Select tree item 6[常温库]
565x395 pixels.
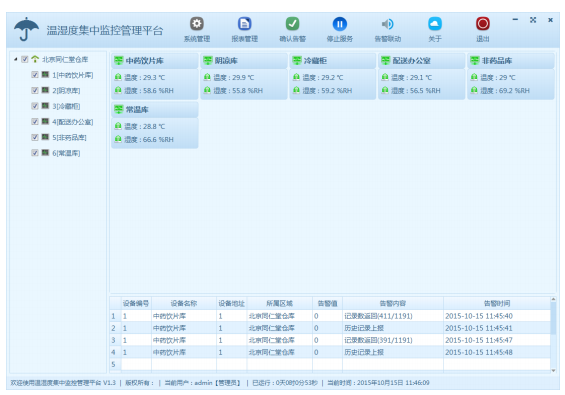coord(66,153)
